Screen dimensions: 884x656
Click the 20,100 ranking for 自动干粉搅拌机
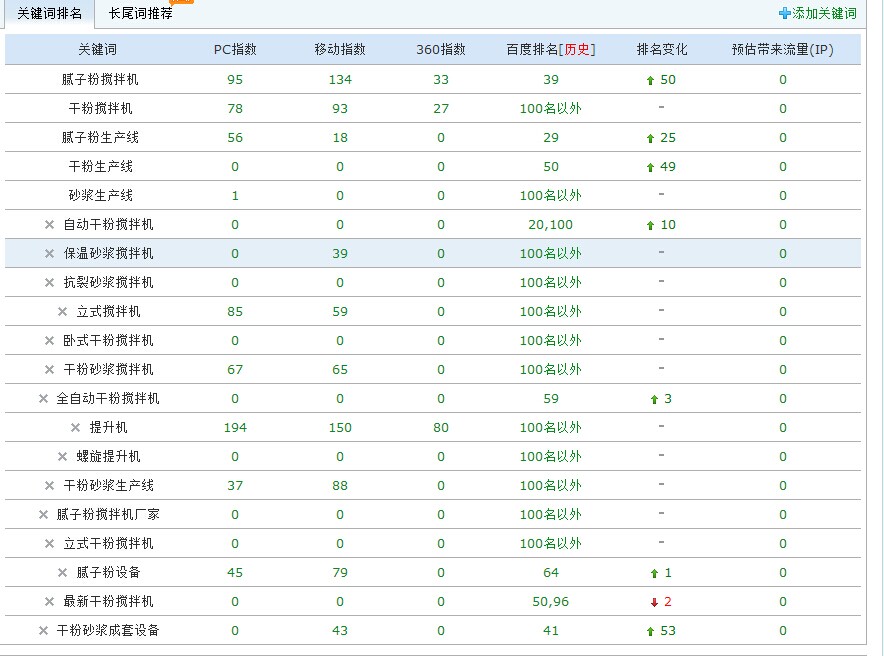pyautogui.click(x=550, y=225)
